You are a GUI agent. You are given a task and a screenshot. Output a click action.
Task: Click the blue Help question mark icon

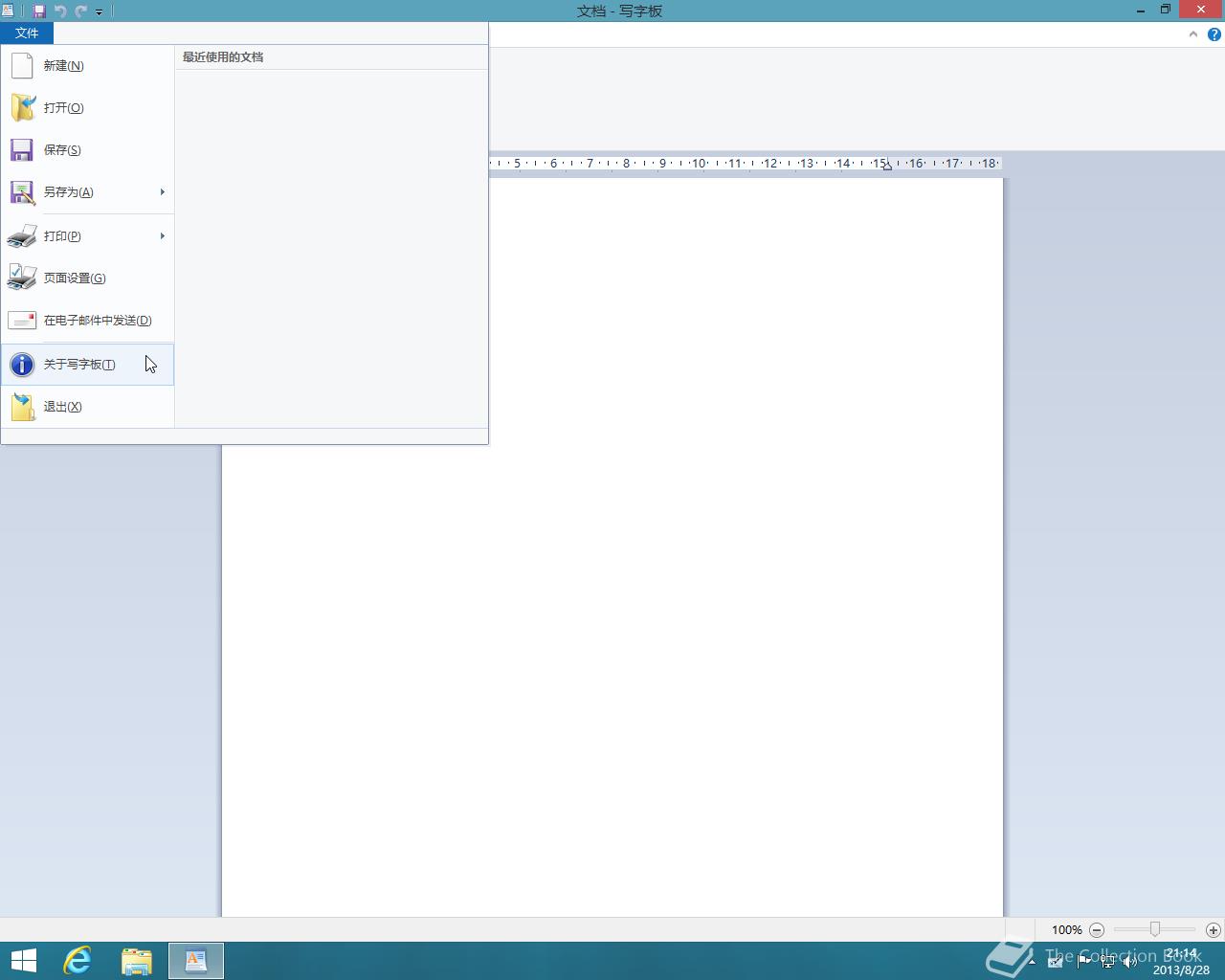coord(1214,34)
